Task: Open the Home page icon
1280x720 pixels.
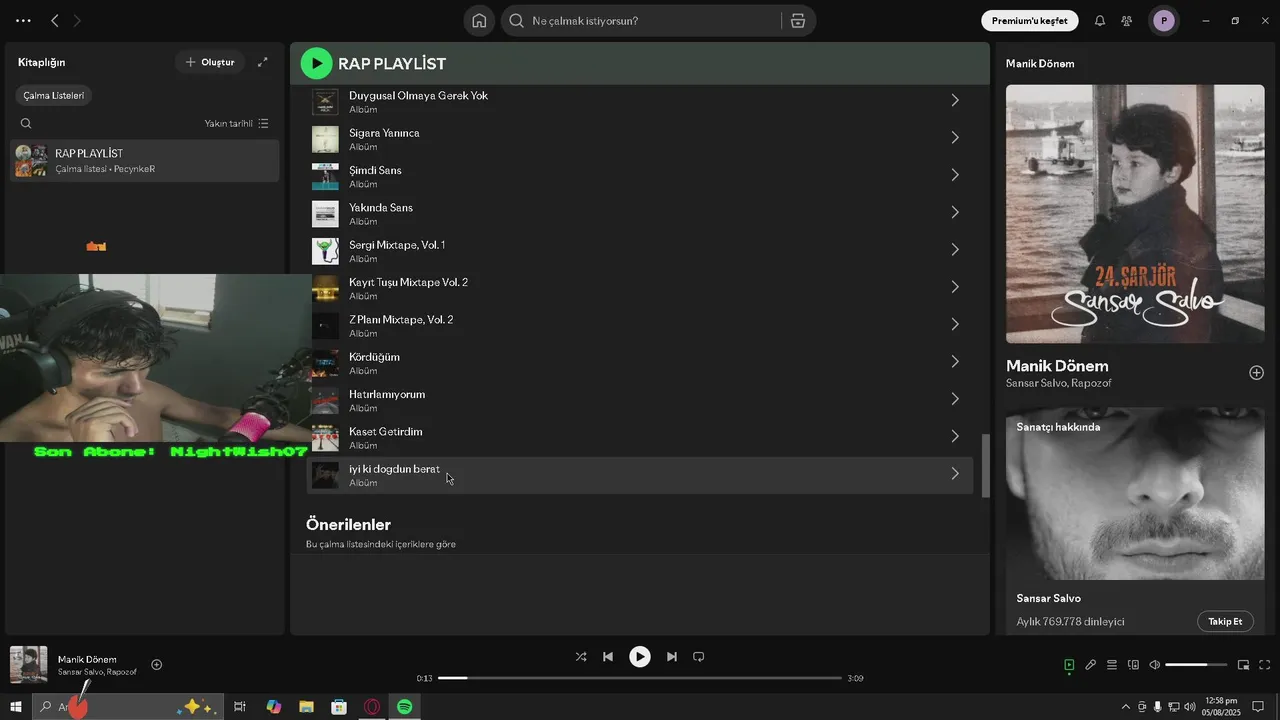Action: pyautogui.click(x=479, y=21)
